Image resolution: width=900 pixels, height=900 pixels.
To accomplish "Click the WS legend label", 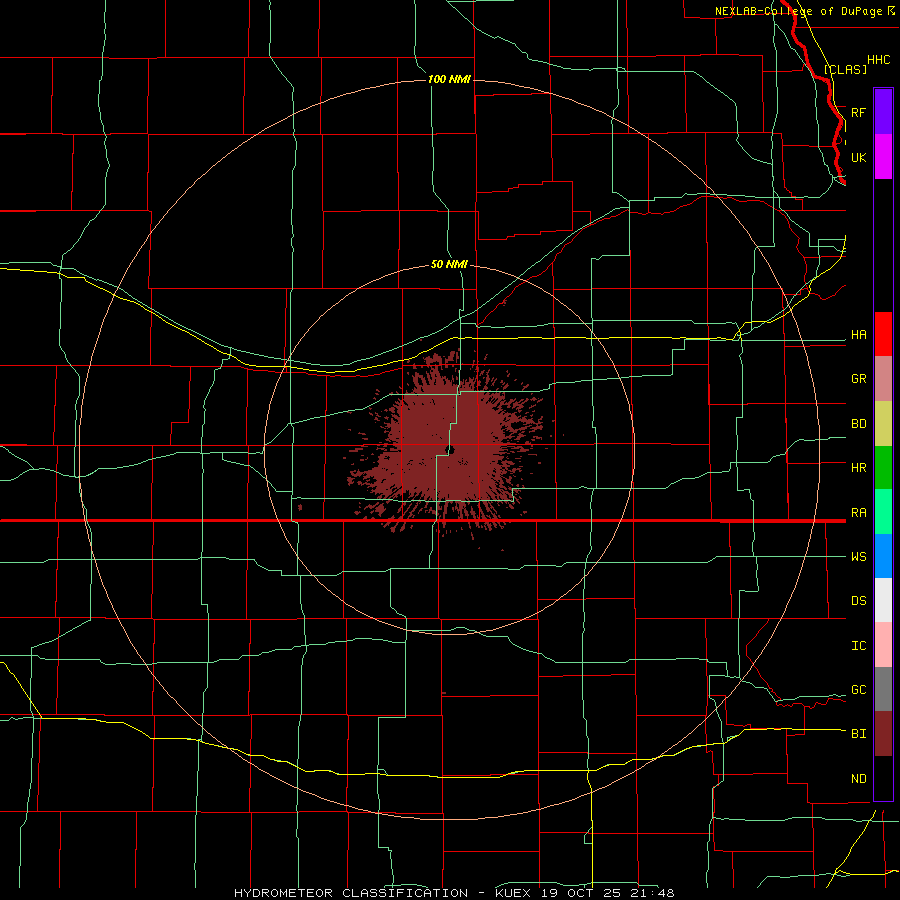I will 858,557.
